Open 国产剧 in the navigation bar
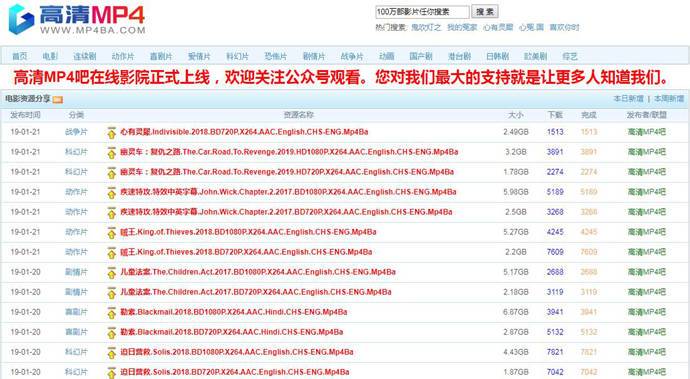 (421, 56)
